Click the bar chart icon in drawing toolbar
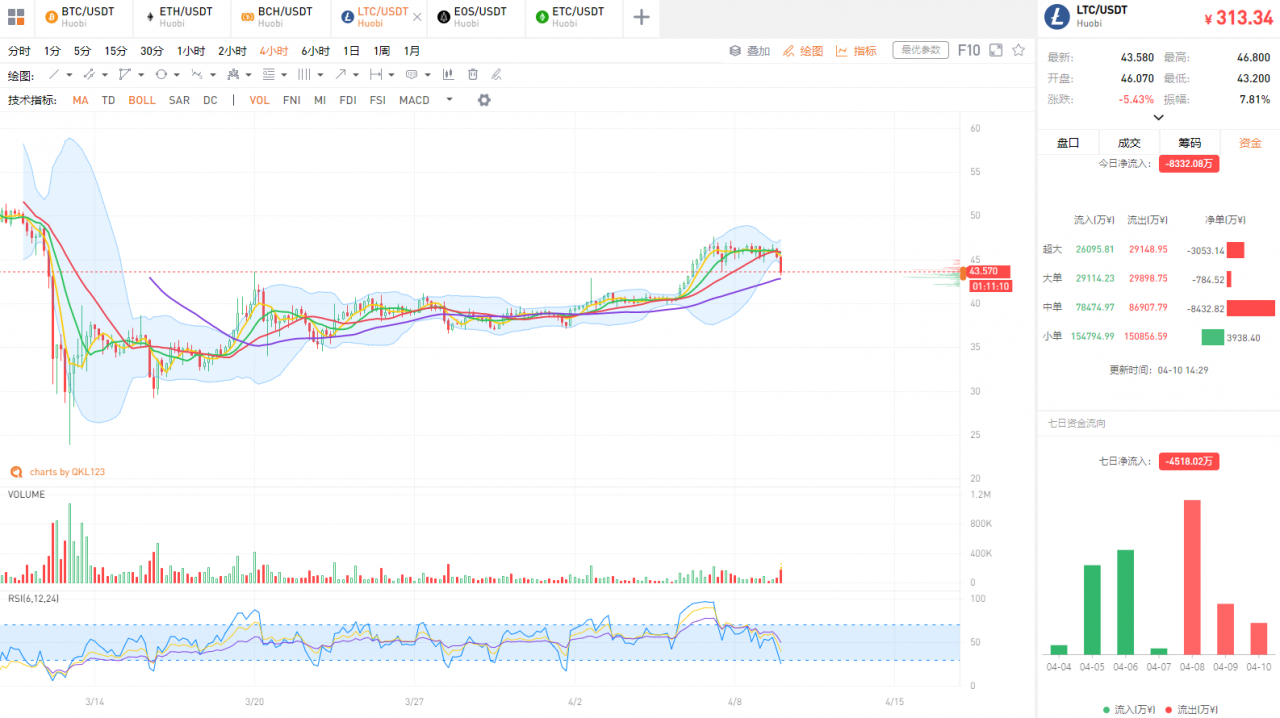This screenshot has height=718, width=1280. 447,74
